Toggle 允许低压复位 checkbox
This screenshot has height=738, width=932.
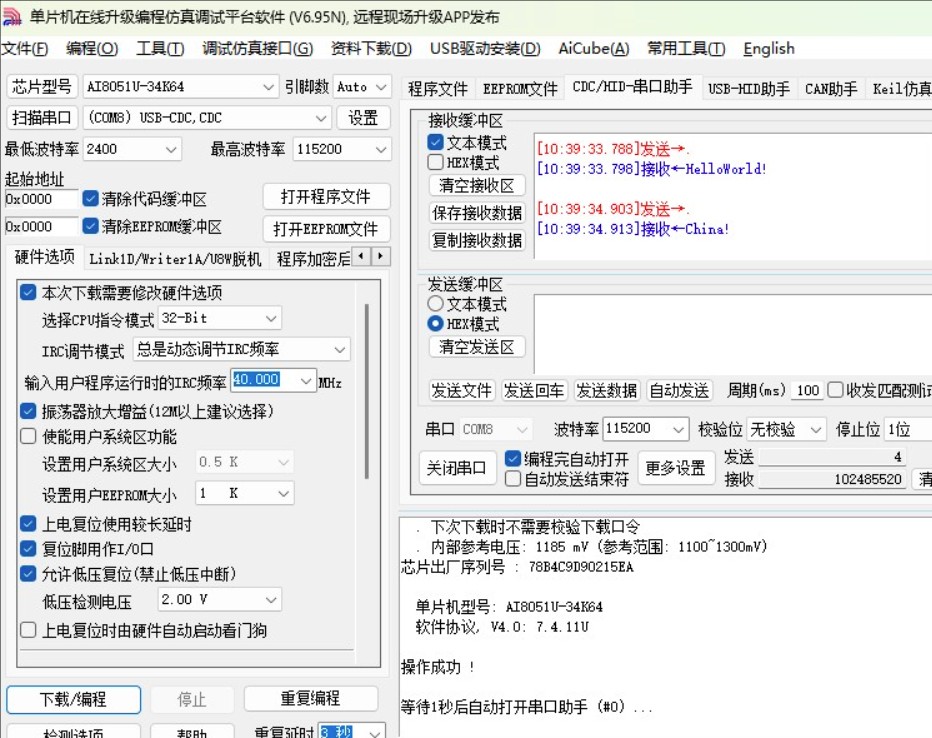point(28,573)
